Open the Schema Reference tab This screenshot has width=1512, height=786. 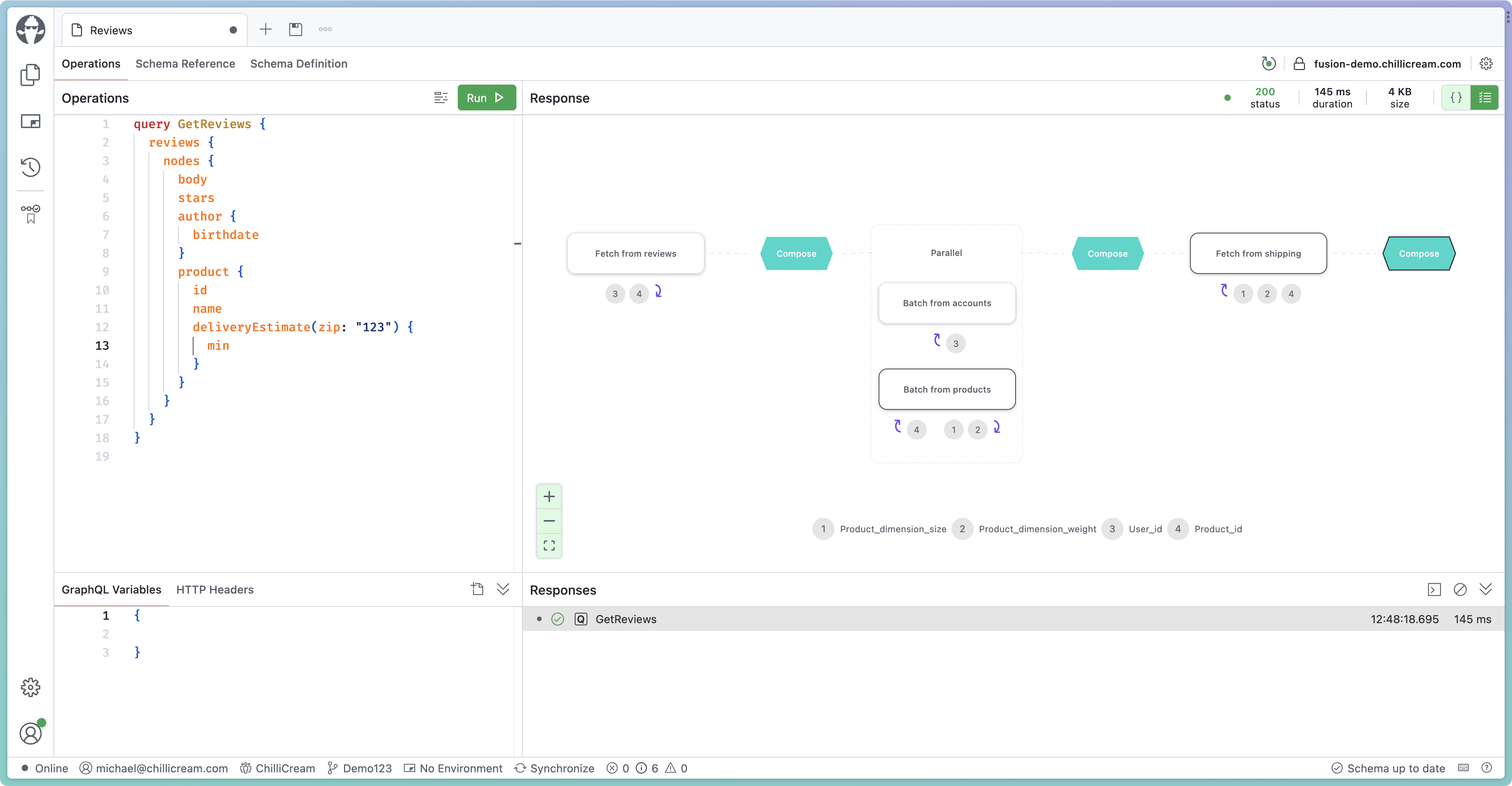(x=185, y=64)
